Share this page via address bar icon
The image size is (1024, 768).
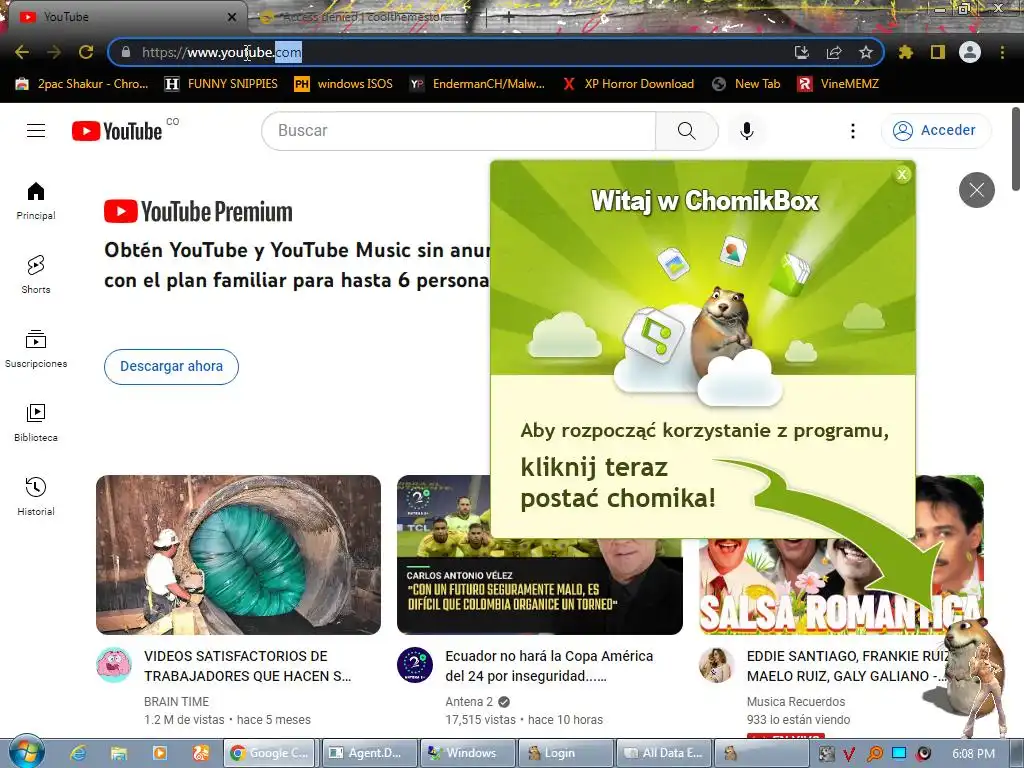pyautogui.click(x=834, y=52)
